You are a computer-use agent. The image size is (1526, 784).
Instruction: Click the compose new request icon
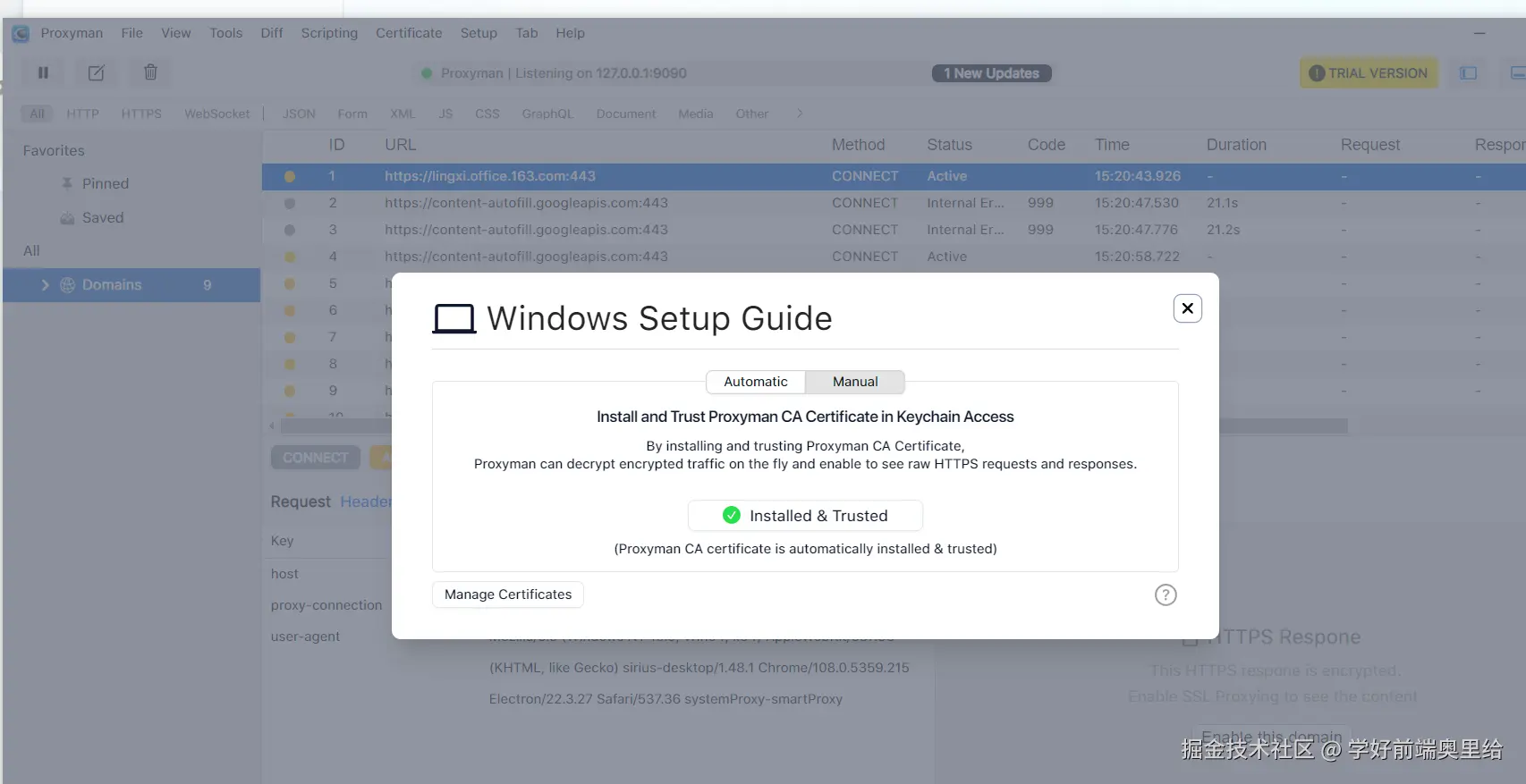coord(97,73)
